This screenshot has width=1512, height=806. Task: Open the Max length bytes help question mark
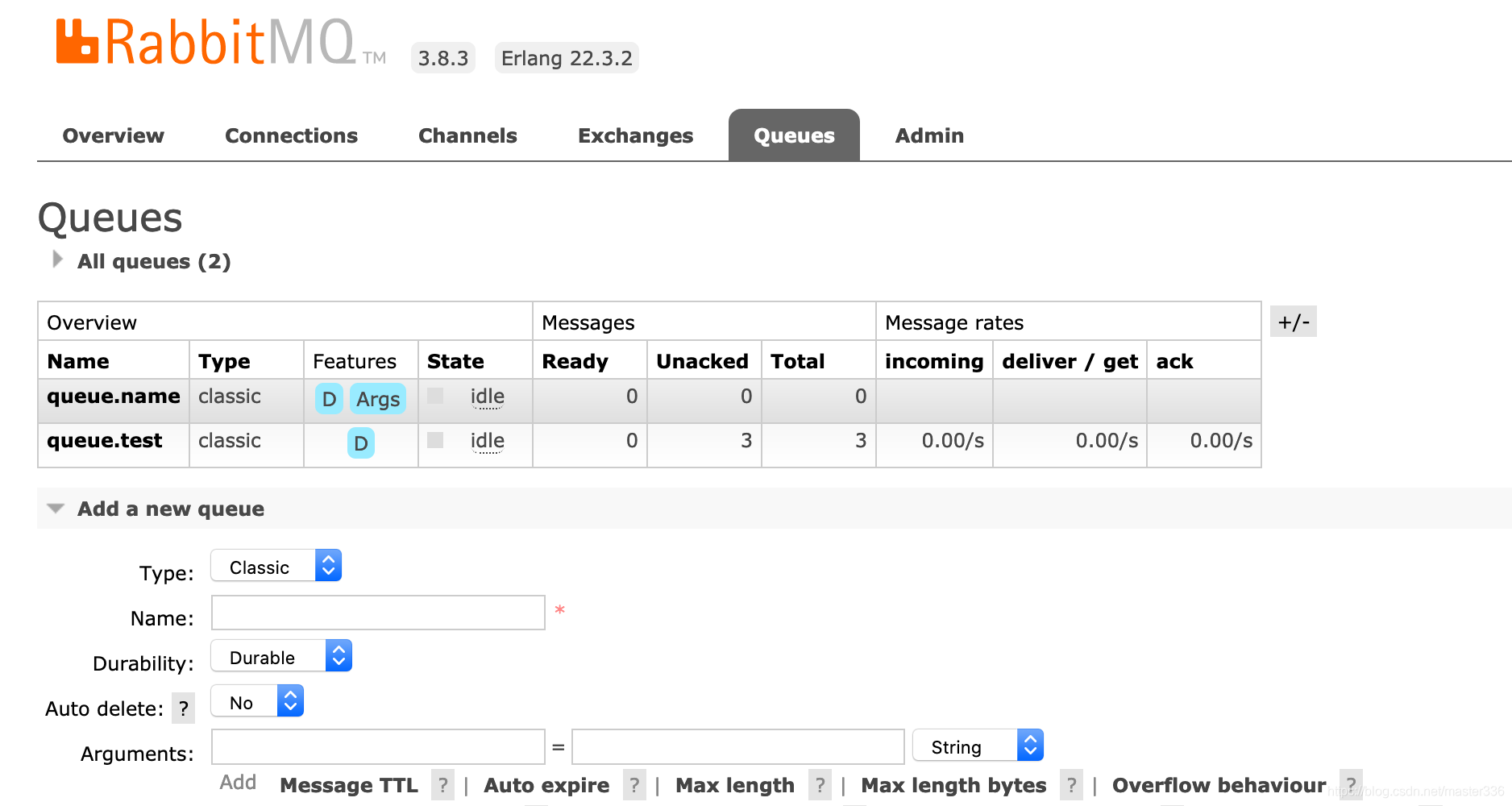click(x=1071, y=785)
